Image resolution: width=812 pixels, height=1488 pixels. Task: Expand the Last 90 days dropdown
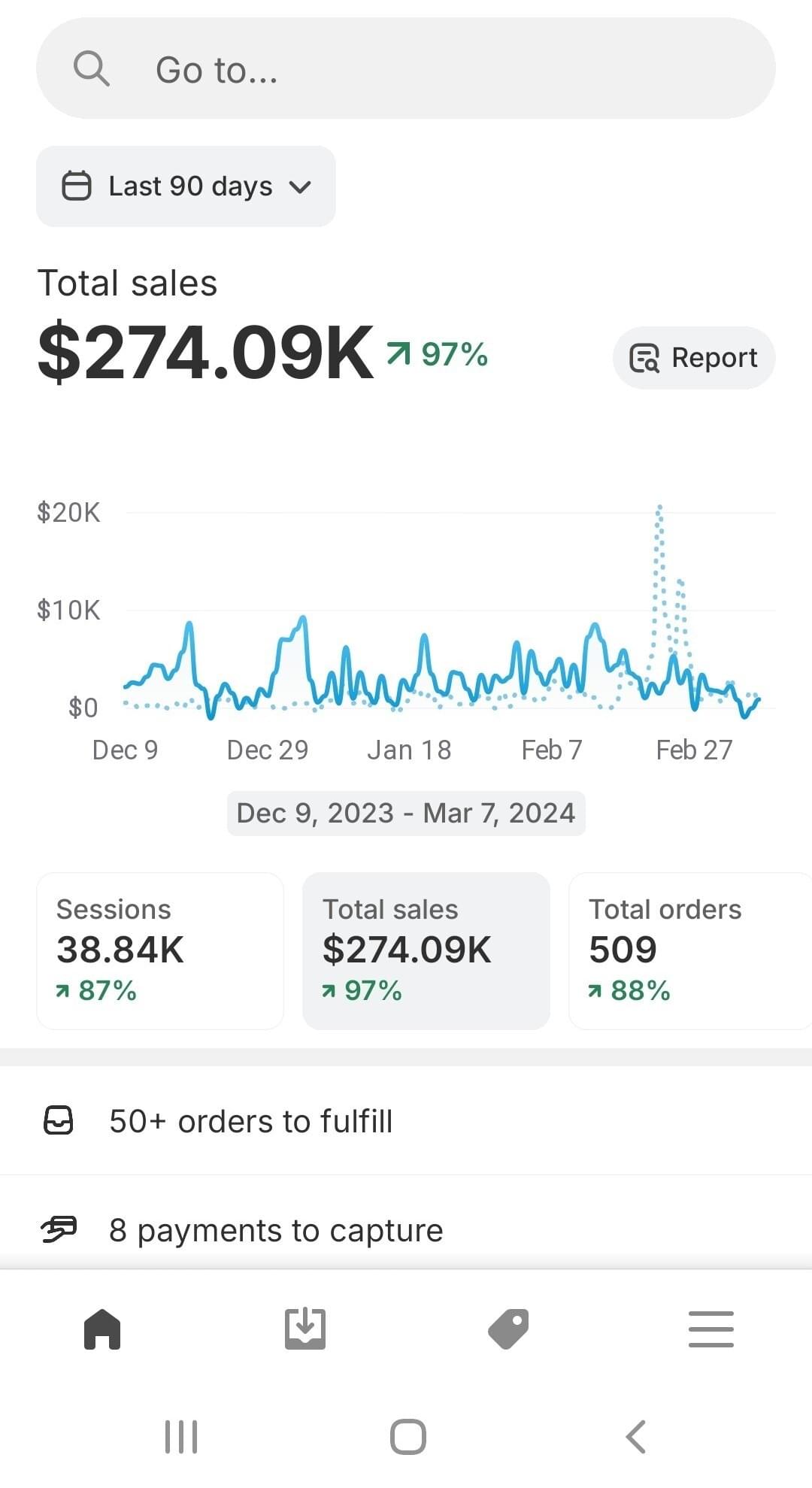(x=189, y=186)
